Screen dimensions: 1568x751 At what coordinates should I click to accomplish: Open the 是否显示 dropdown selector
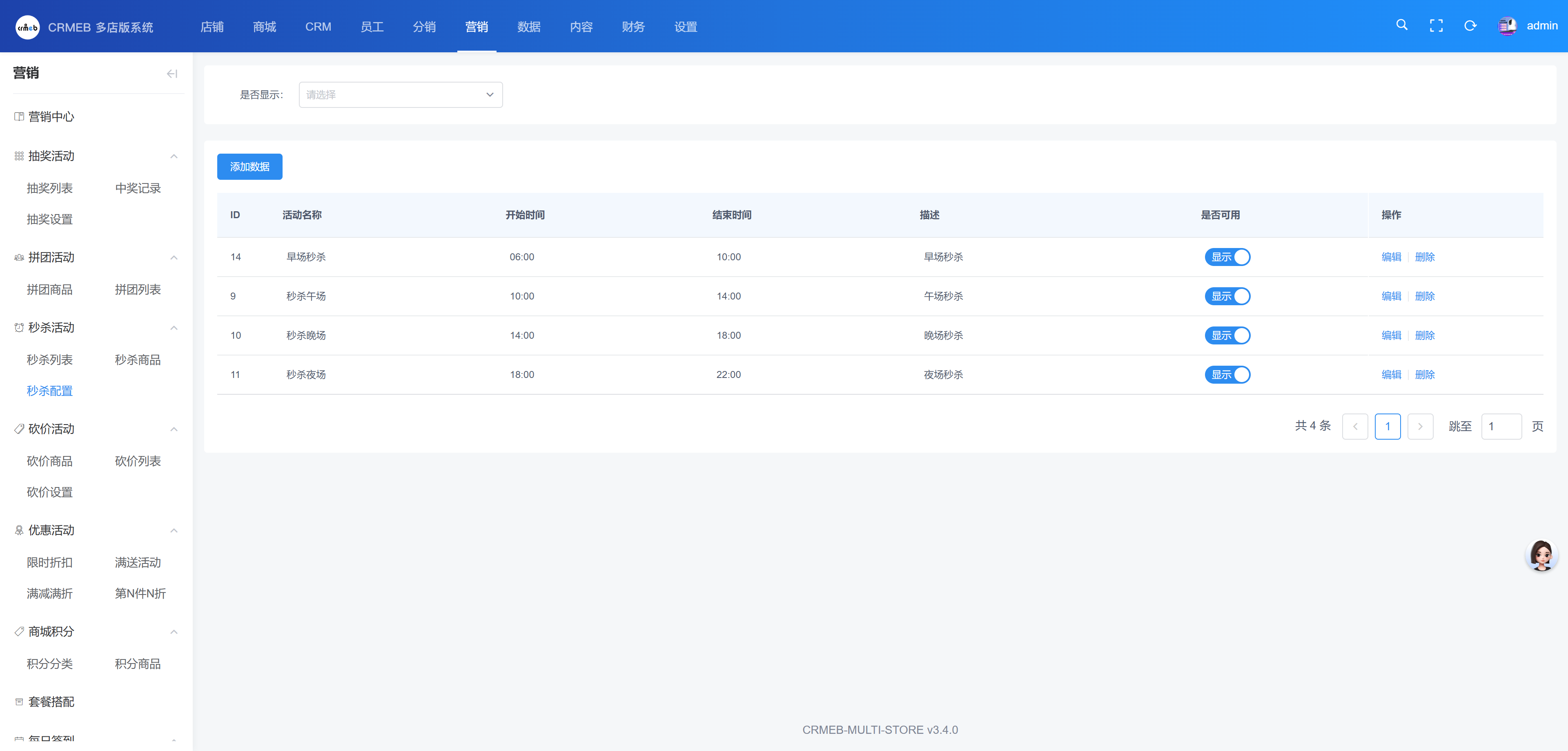coord(400,95)
